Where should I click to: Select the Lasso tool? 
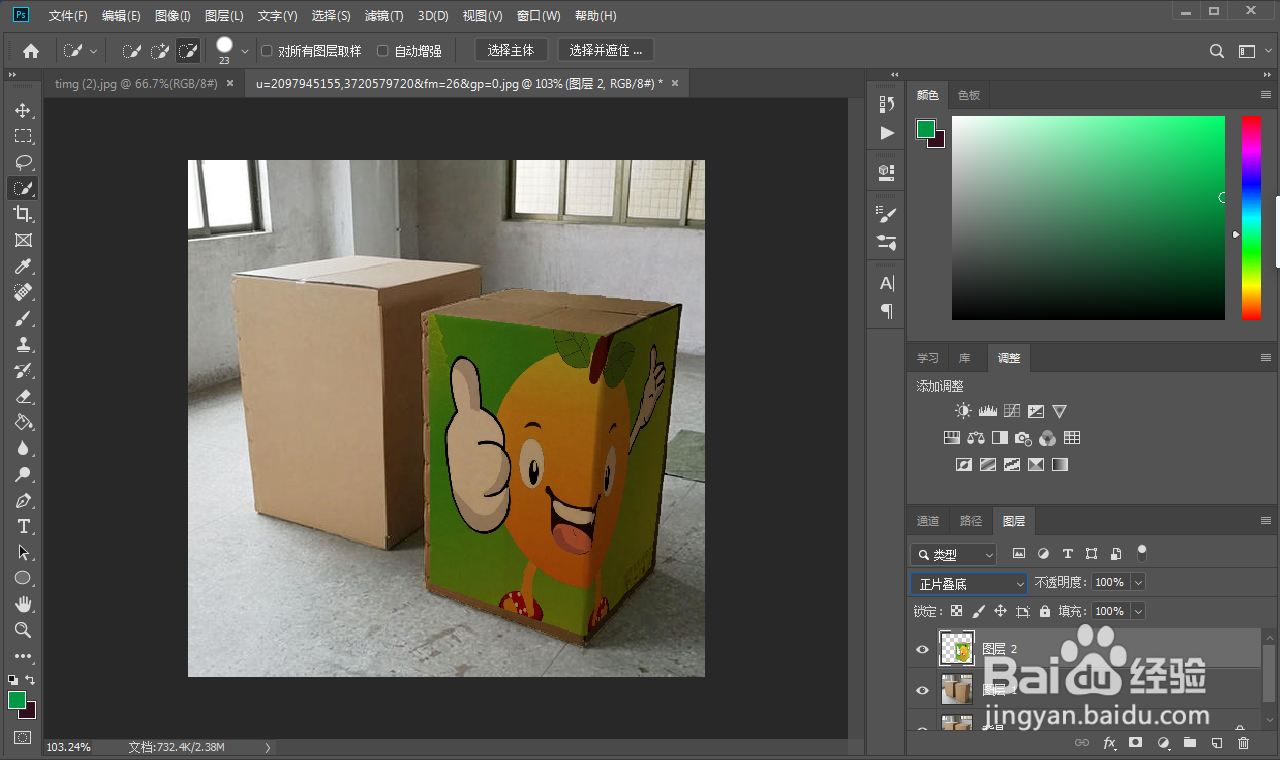point(23,162)
